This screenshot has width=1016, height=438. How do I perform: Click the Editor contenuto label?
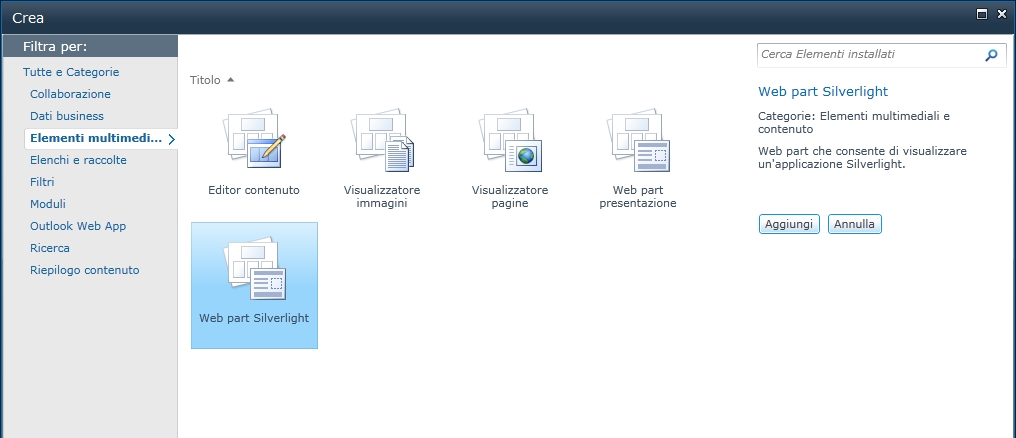254,190
